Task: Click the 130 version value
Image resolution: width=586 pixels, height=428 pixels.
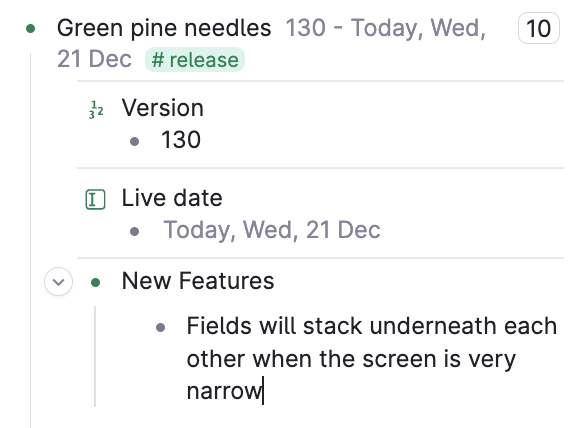Action: (181, 140)
